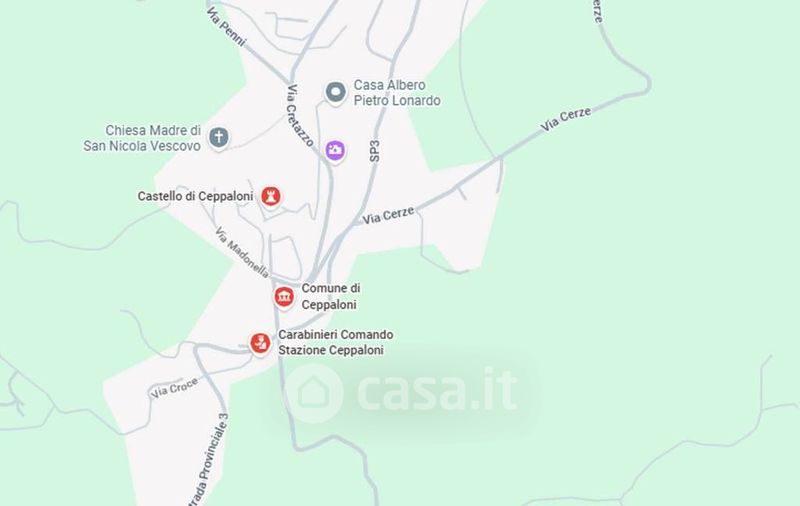Click the SP3 road label
This screenshot has width=800, height=506.
[374, 151]
